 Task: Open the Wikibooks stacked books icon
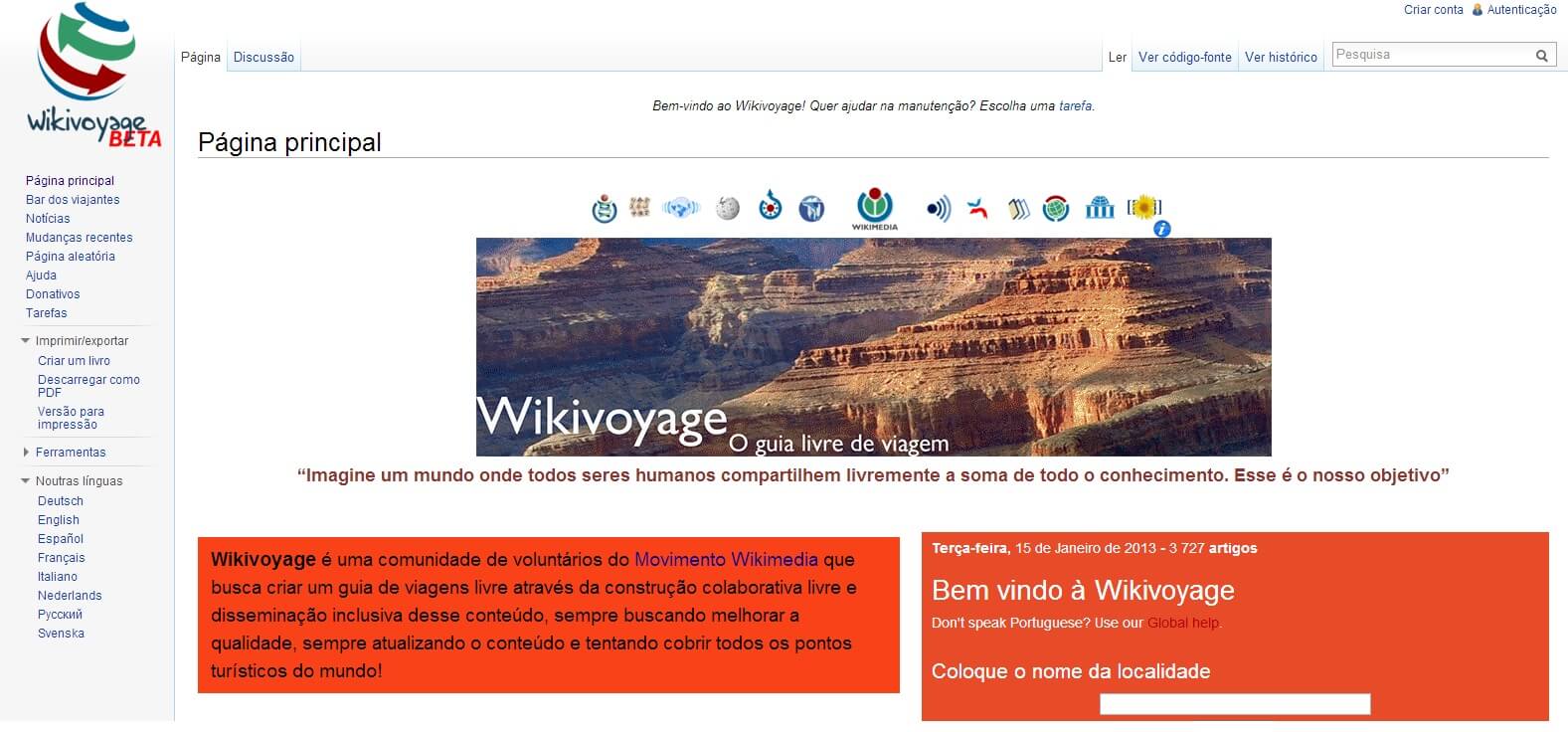point(1018,209)
